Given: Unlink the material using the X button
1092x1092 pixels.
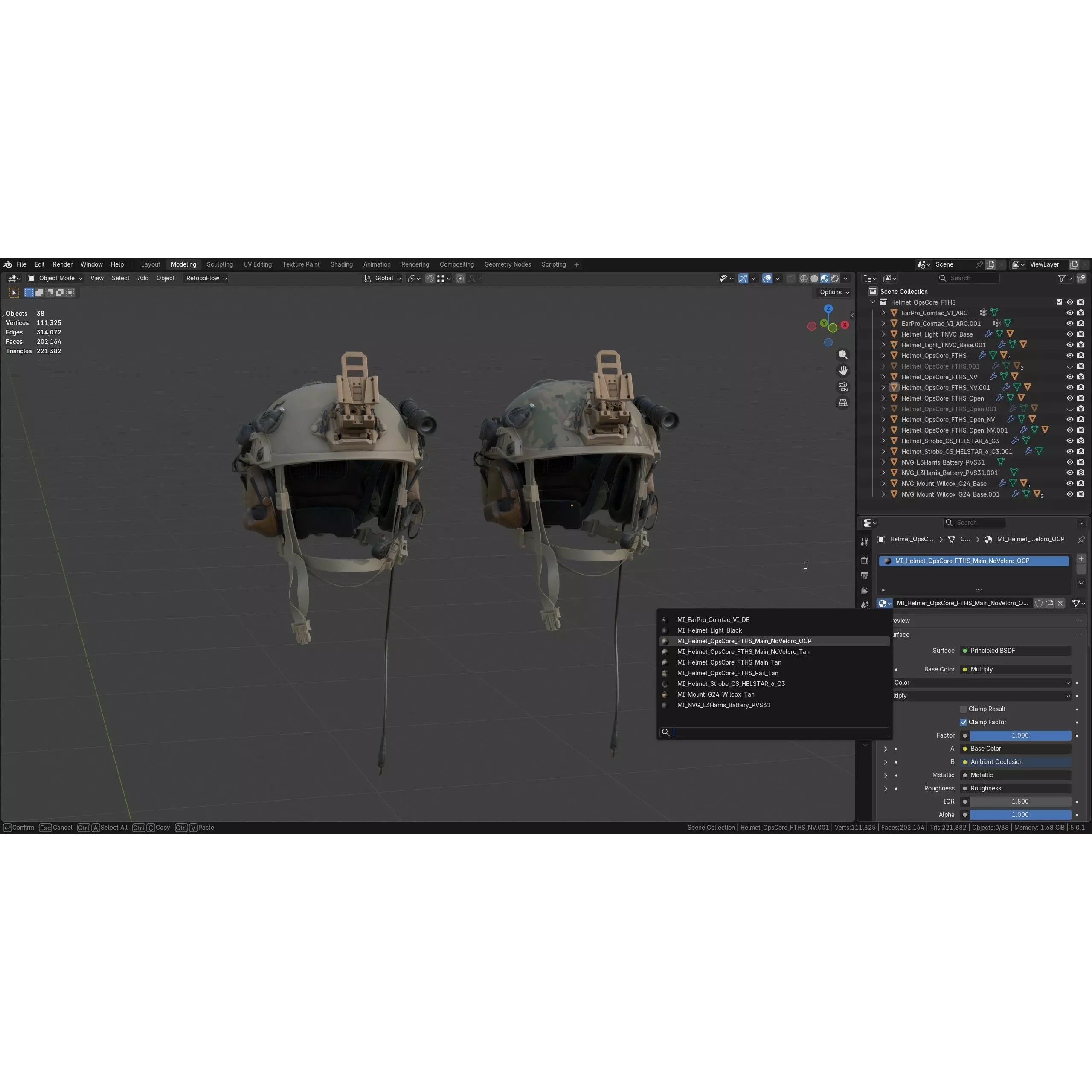Looking at the screenshot, I should (1060, 603).
